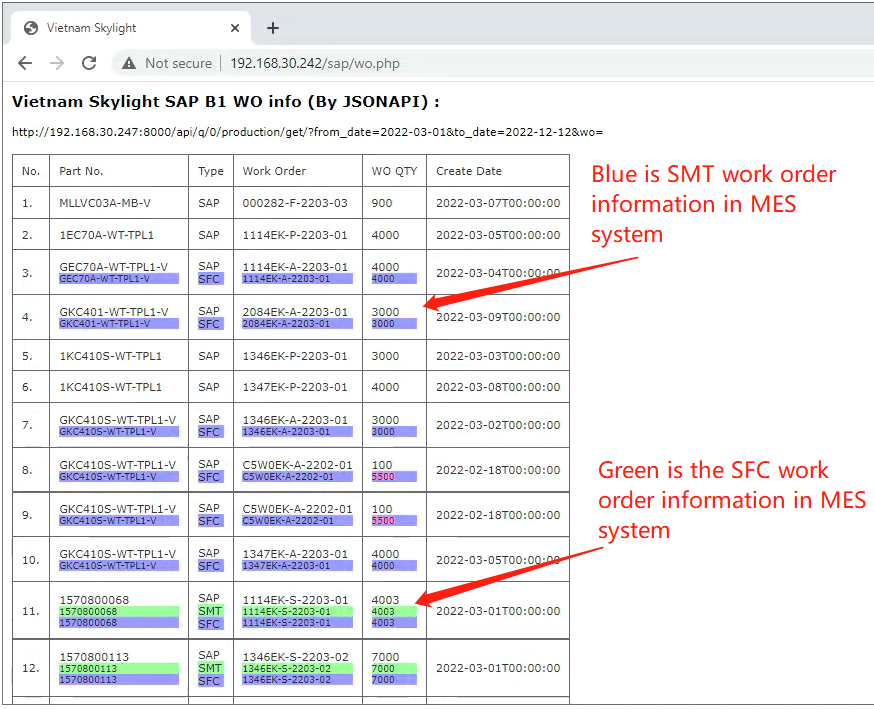Click the Work Order column header
The height and width of the screenshot is (709, 874).
tap(274, 171)
